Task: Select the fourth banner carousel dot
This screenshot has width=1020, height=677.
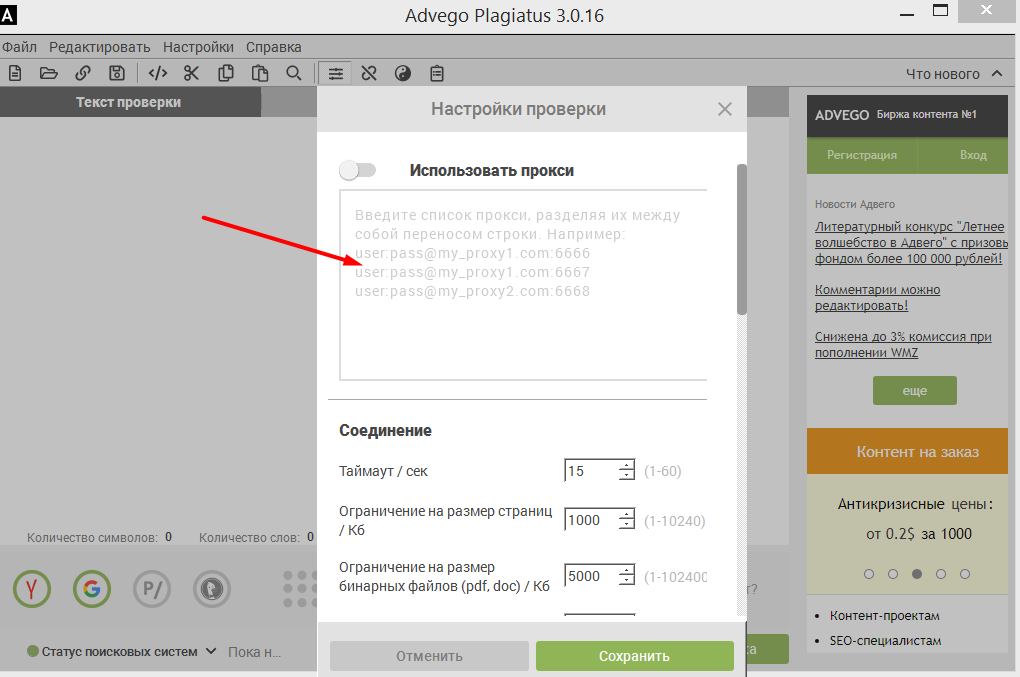Action: tap(941, 574)
